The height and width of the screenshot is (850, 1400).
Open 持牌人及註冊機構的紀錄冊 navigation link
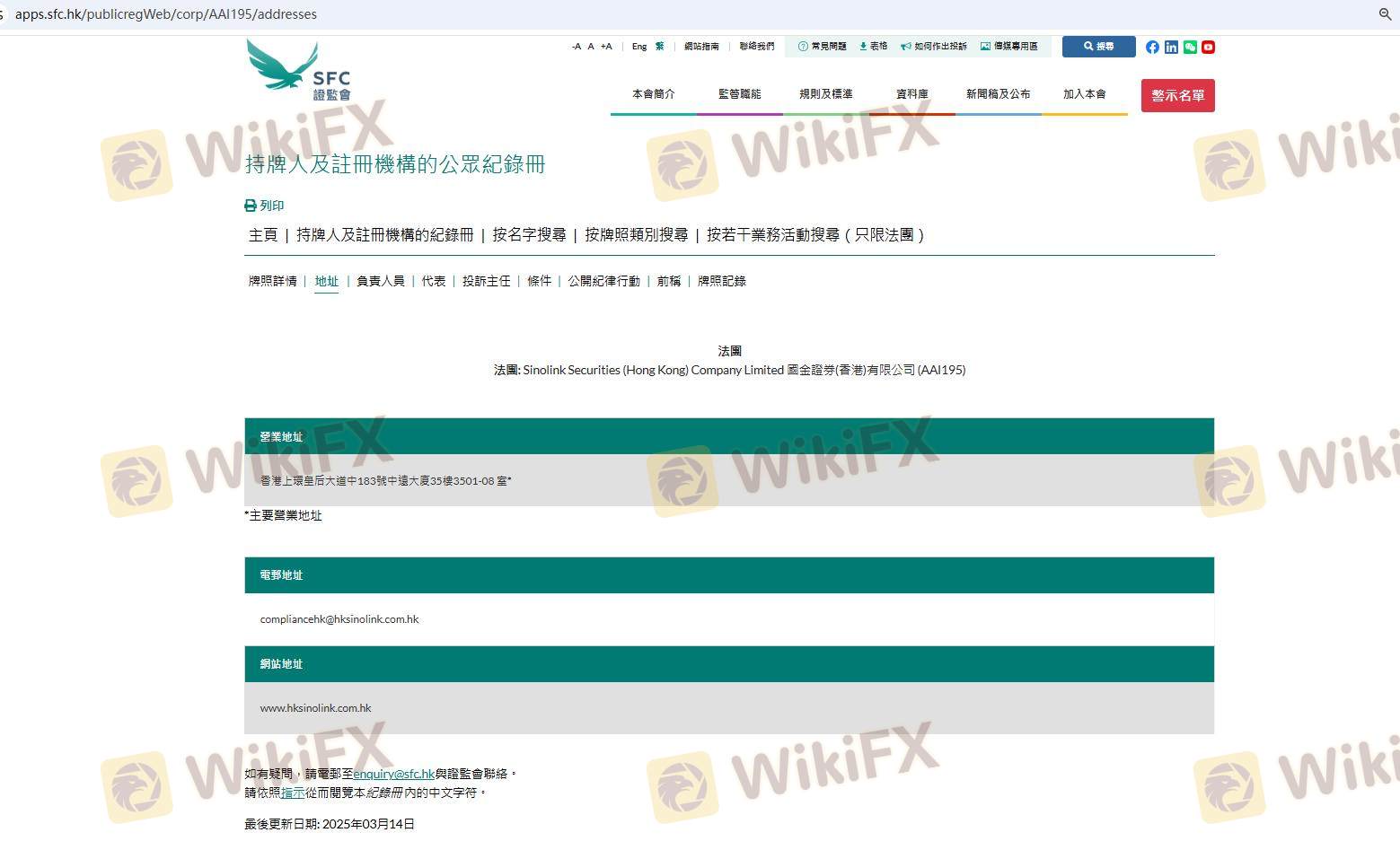coord(385,235)
